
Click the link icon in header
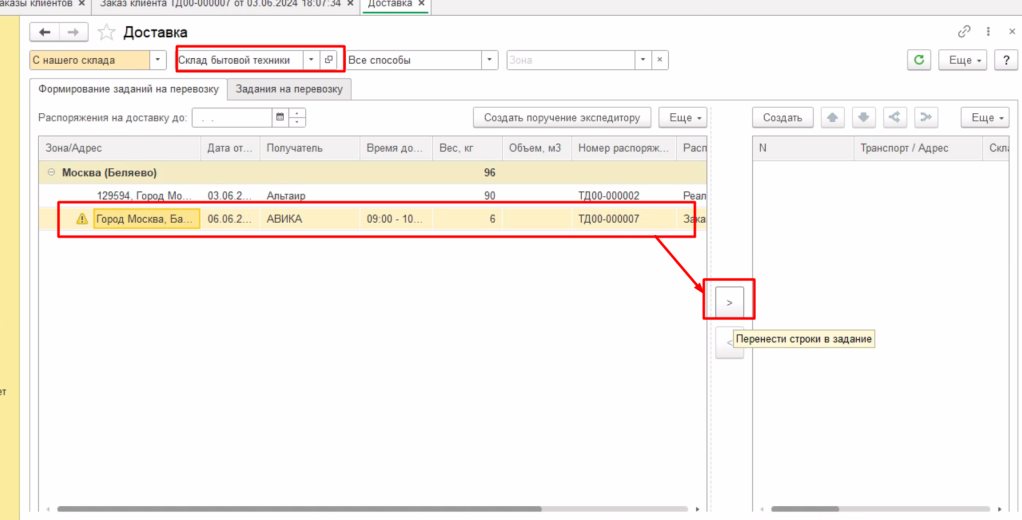click(965, 32)
